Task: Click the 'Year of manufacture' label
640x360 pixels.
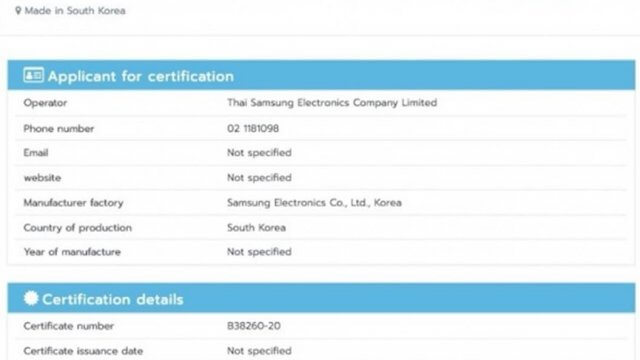Action: [x=72, y=252]
